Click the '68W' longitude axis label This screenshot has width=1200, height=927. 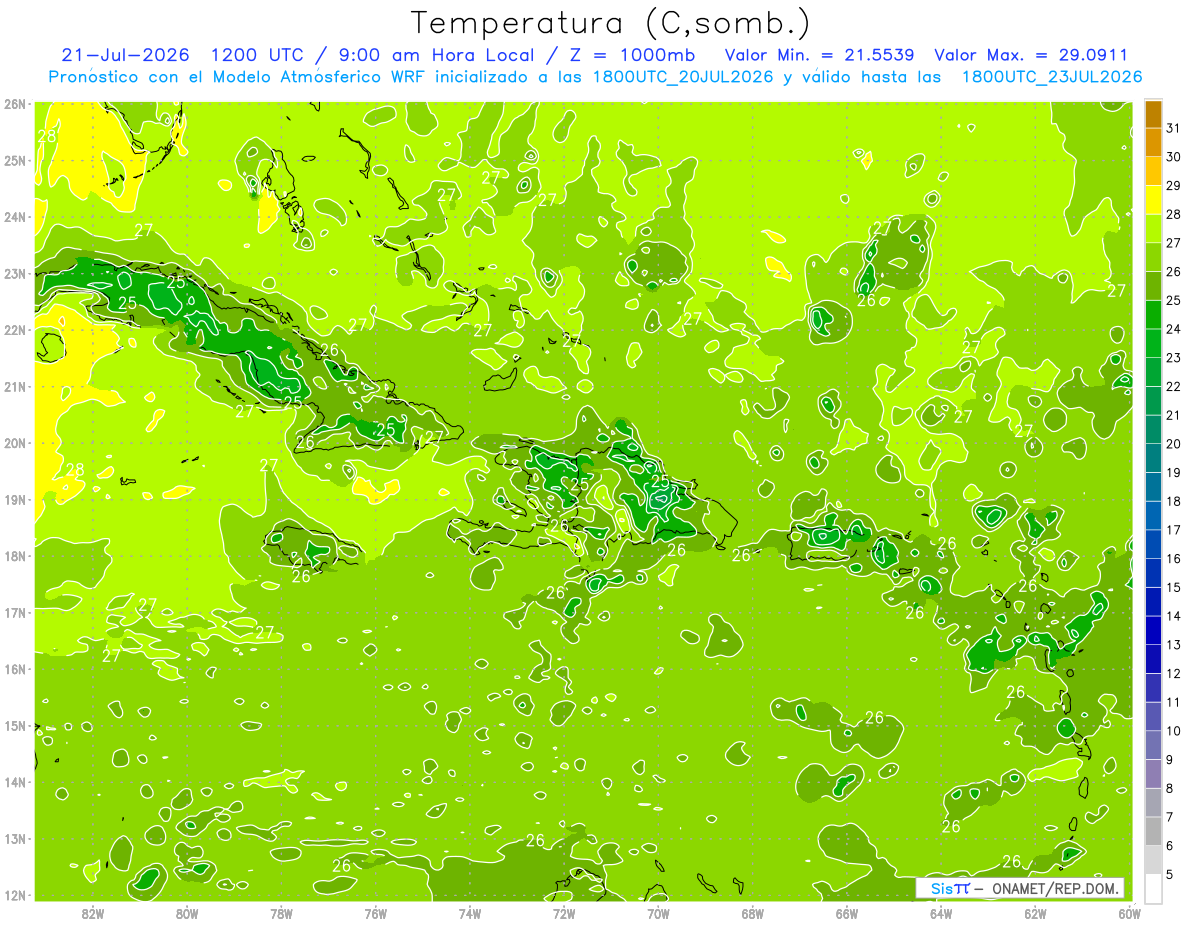point(753,913)
